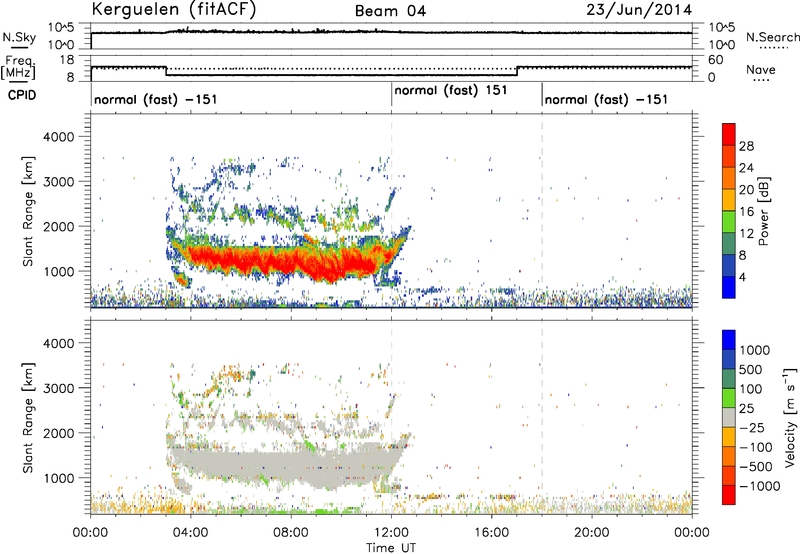Click the '18' tick of the frequency panel
The width and height of the screenshot is (800, 554).
tap(67, 60)
